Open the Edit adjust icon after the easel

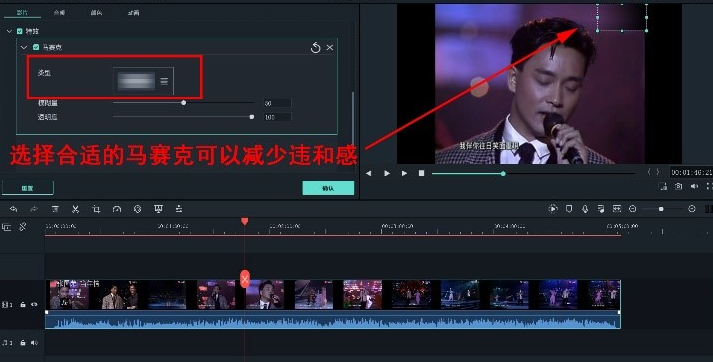[179, 209]
